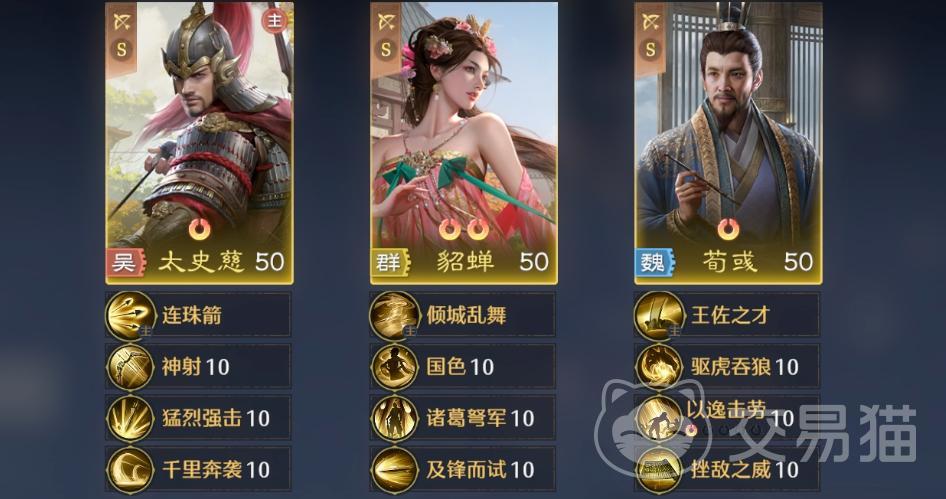This screenshot has width=946, height=499.
Task: Open the 王佐之才 skill icon
Action: point(659,315)
